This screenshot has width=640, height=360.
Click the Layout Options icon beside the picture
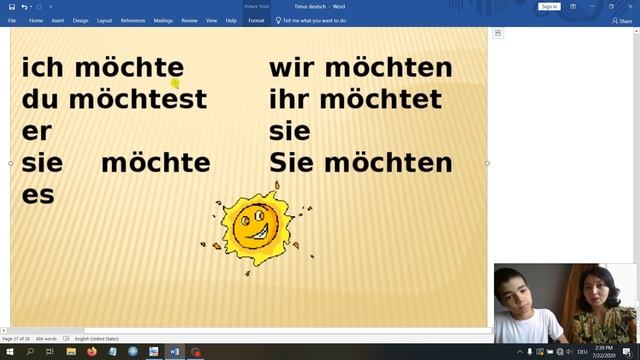pos(498,33)
